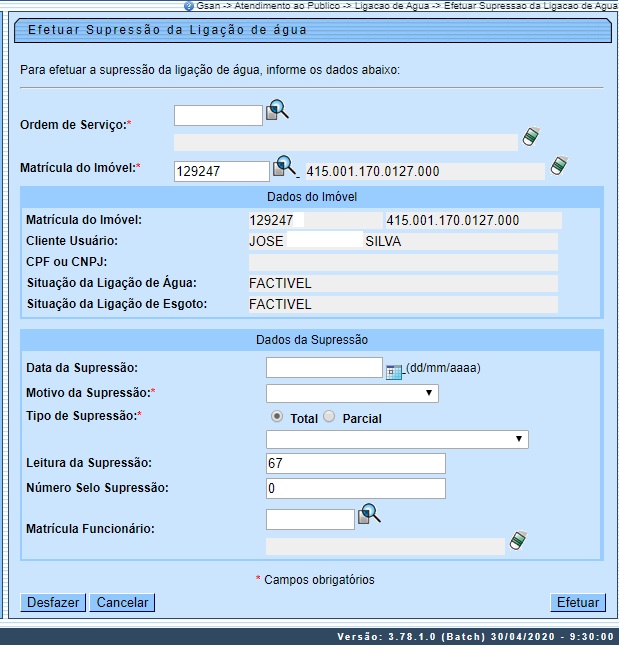Focus Data da Supressão input field

pos(324,368)
